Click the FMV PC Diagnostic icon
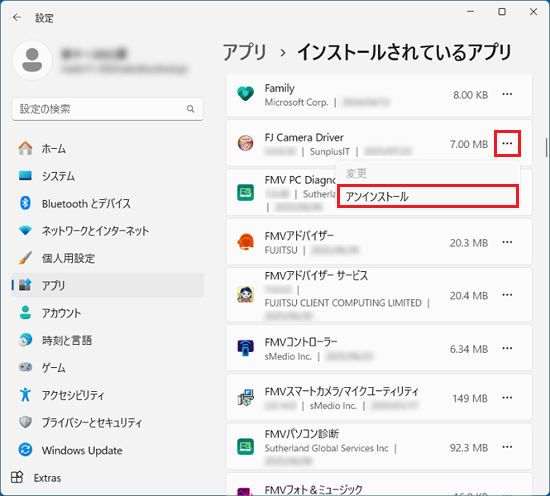The width and height of the screenshot is (550, 496). click(246, 193)
